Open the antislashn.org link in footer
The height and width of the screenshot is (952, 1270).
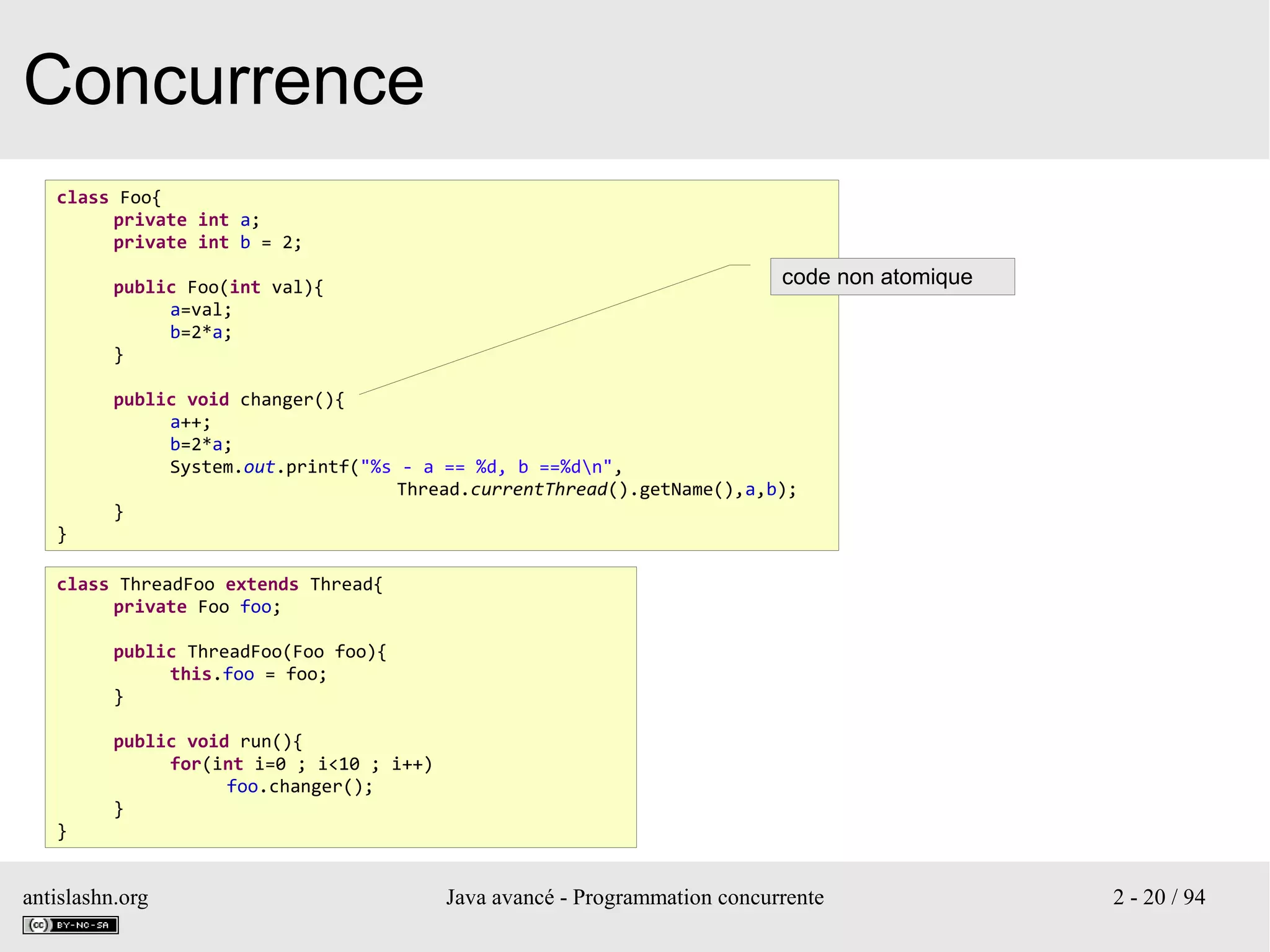pyautogui.click(x=86, y=897)
